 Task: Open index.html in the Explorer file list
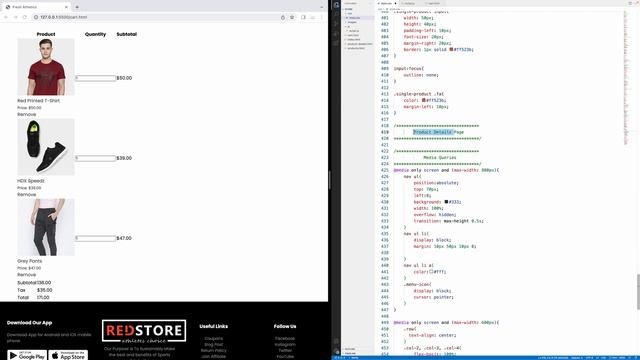pyautogui.click(x=353, y=40)
